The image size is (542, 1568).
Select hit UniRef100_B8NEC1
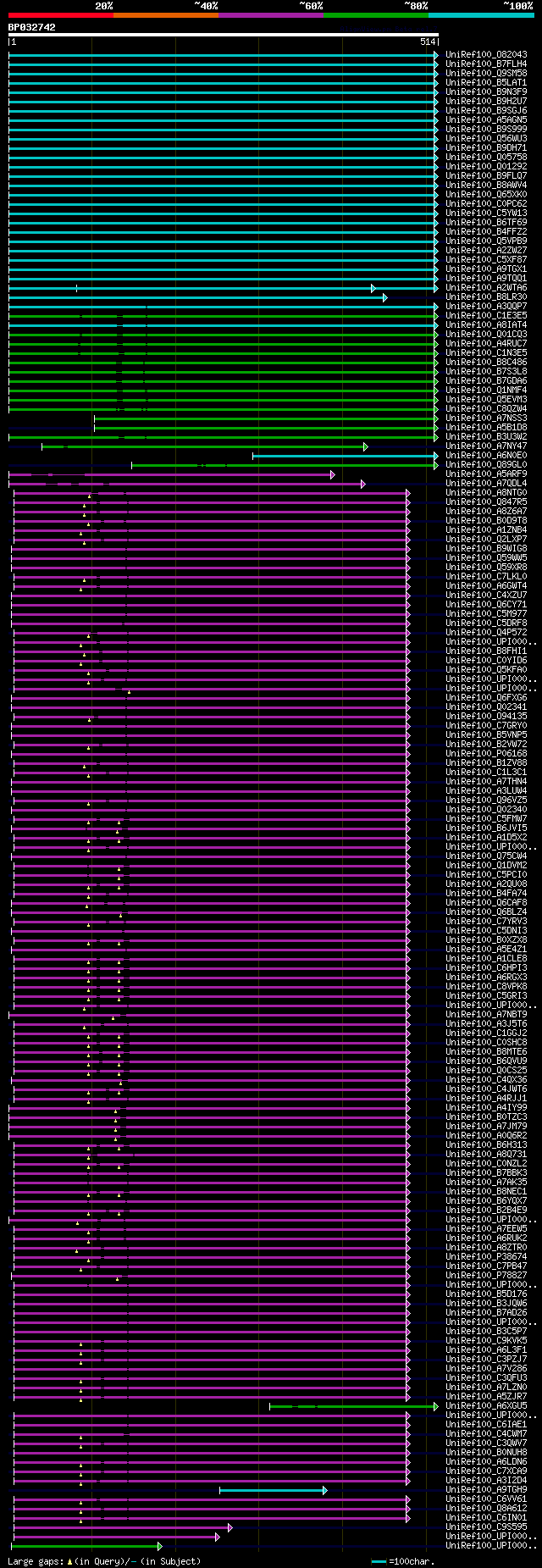(x=486, y=1191)
